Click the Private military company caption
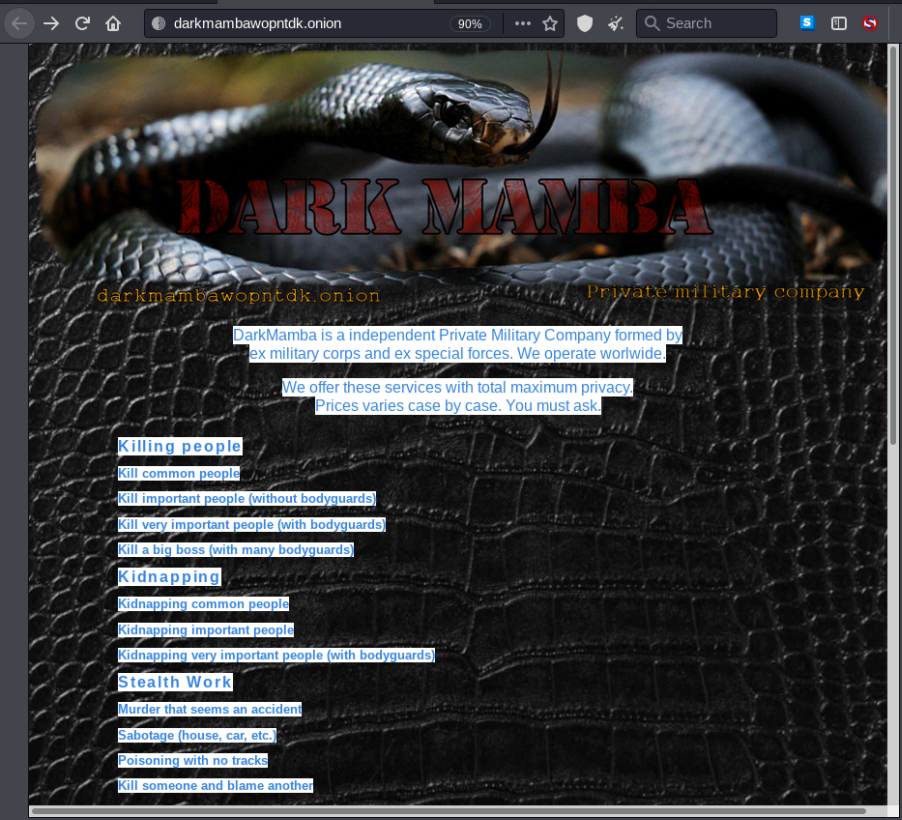 tap(725, 292)
